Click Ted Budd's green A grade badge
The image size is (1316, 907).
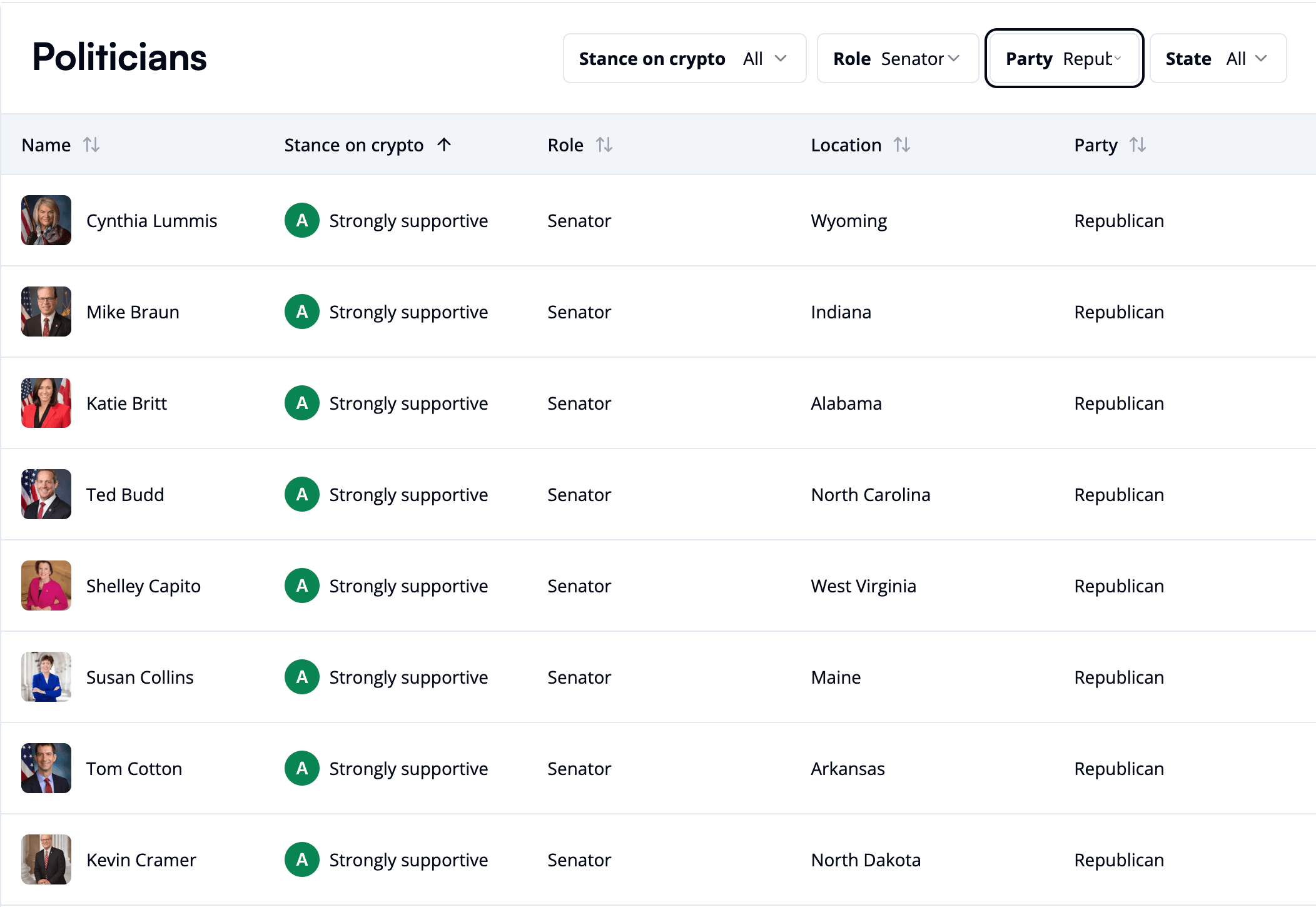click(302, 495)
